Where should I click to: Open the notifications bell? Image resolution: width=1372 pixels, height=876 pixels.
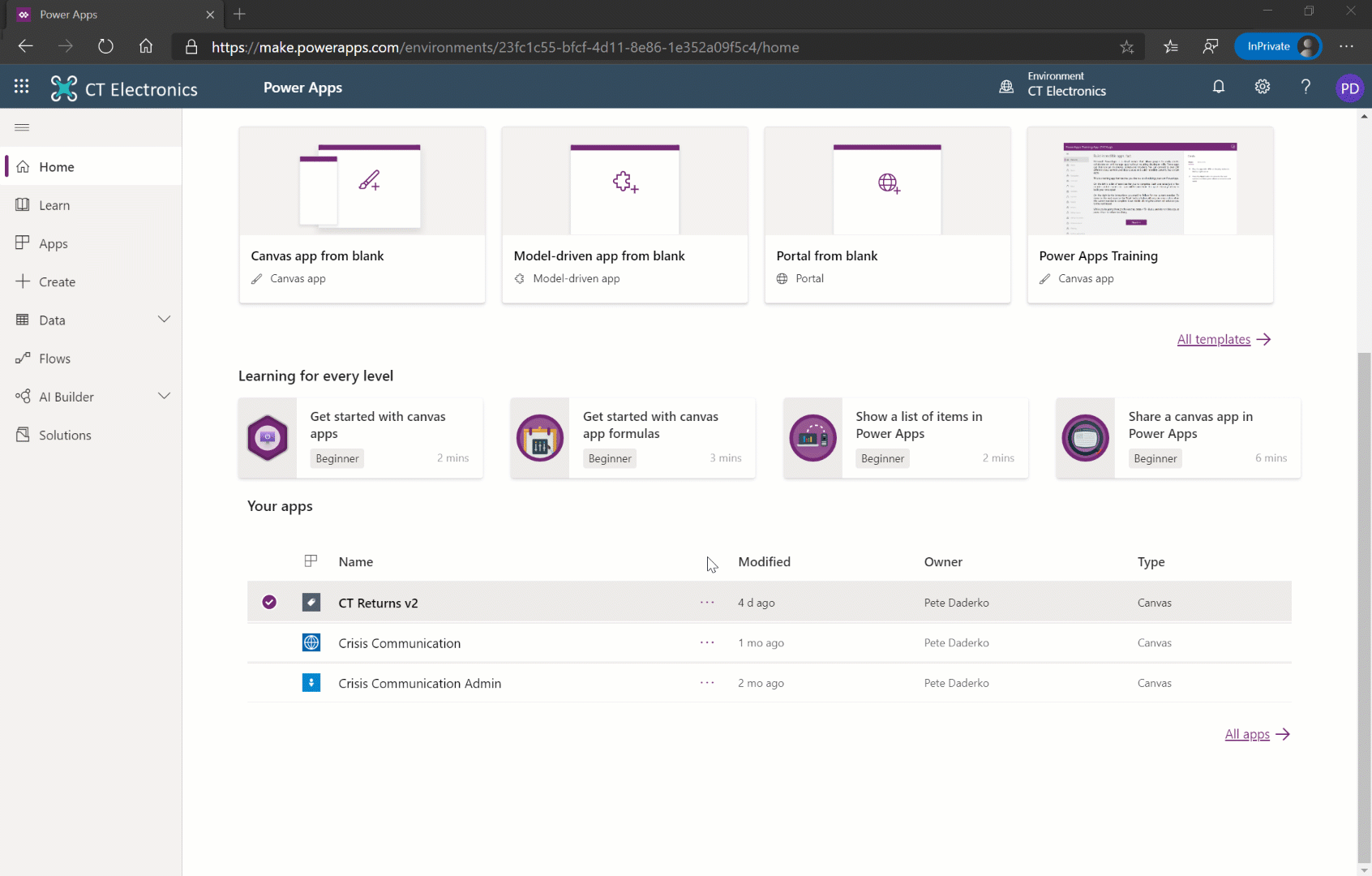point(1219,87)
